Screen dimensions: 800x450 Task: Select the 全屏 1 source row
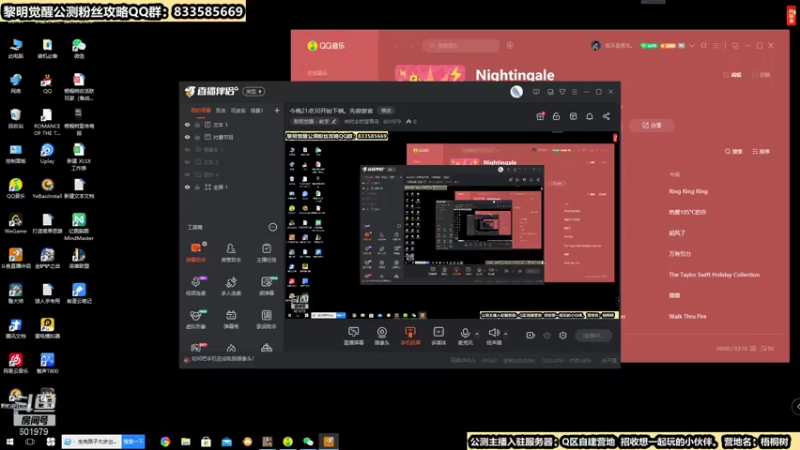click(x=232, y=187)
